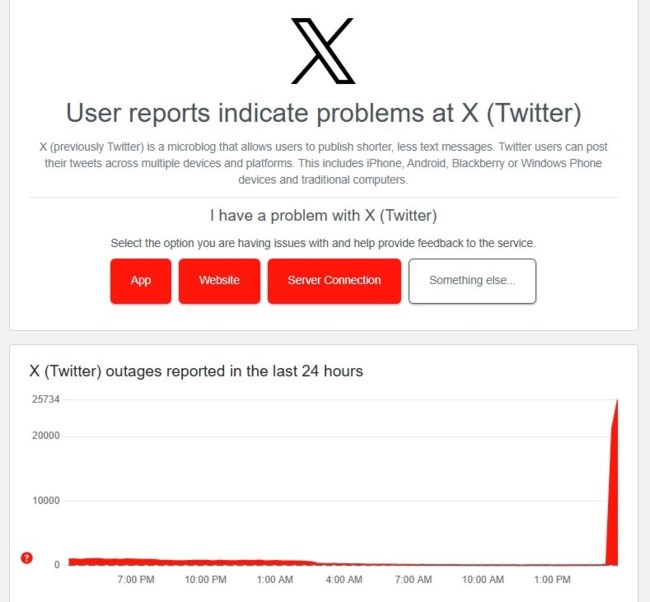650x602 pixels.
Task: Report a problem with the Website
Action: 219,281
